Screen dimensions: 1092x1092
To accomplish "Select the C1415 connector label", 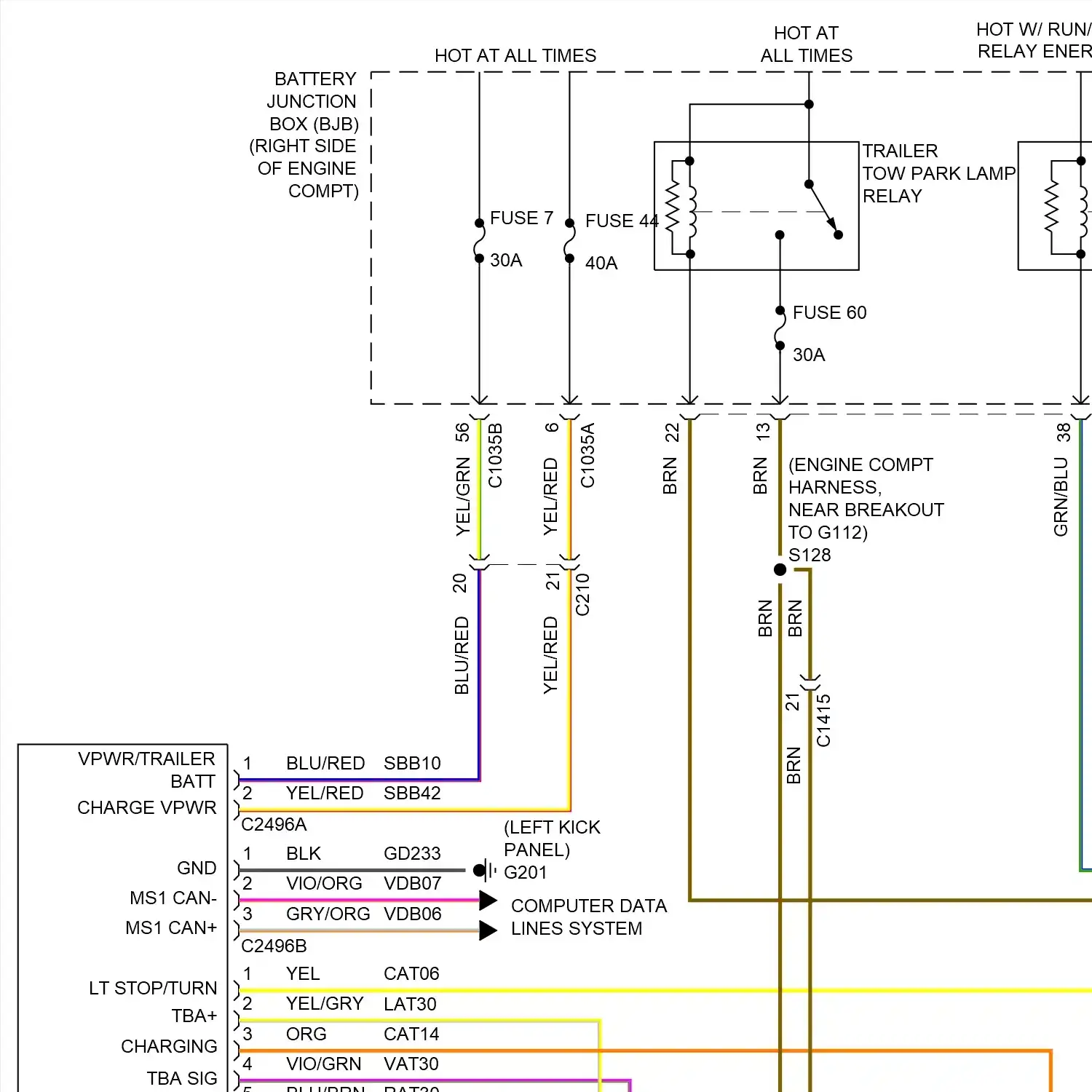I will (823, 721).
